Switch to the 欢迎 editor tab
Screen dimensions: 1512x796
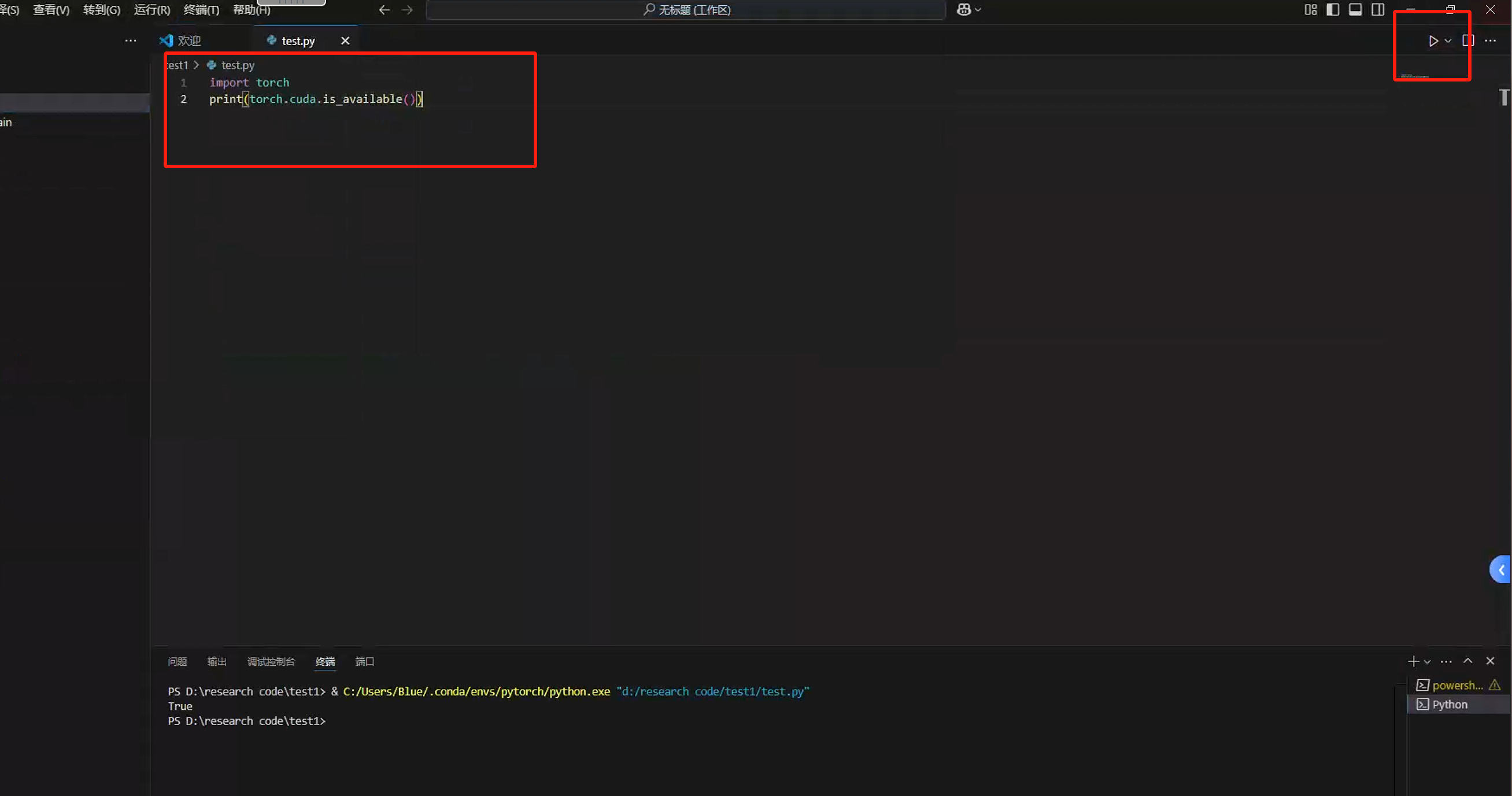click(189, 40)
